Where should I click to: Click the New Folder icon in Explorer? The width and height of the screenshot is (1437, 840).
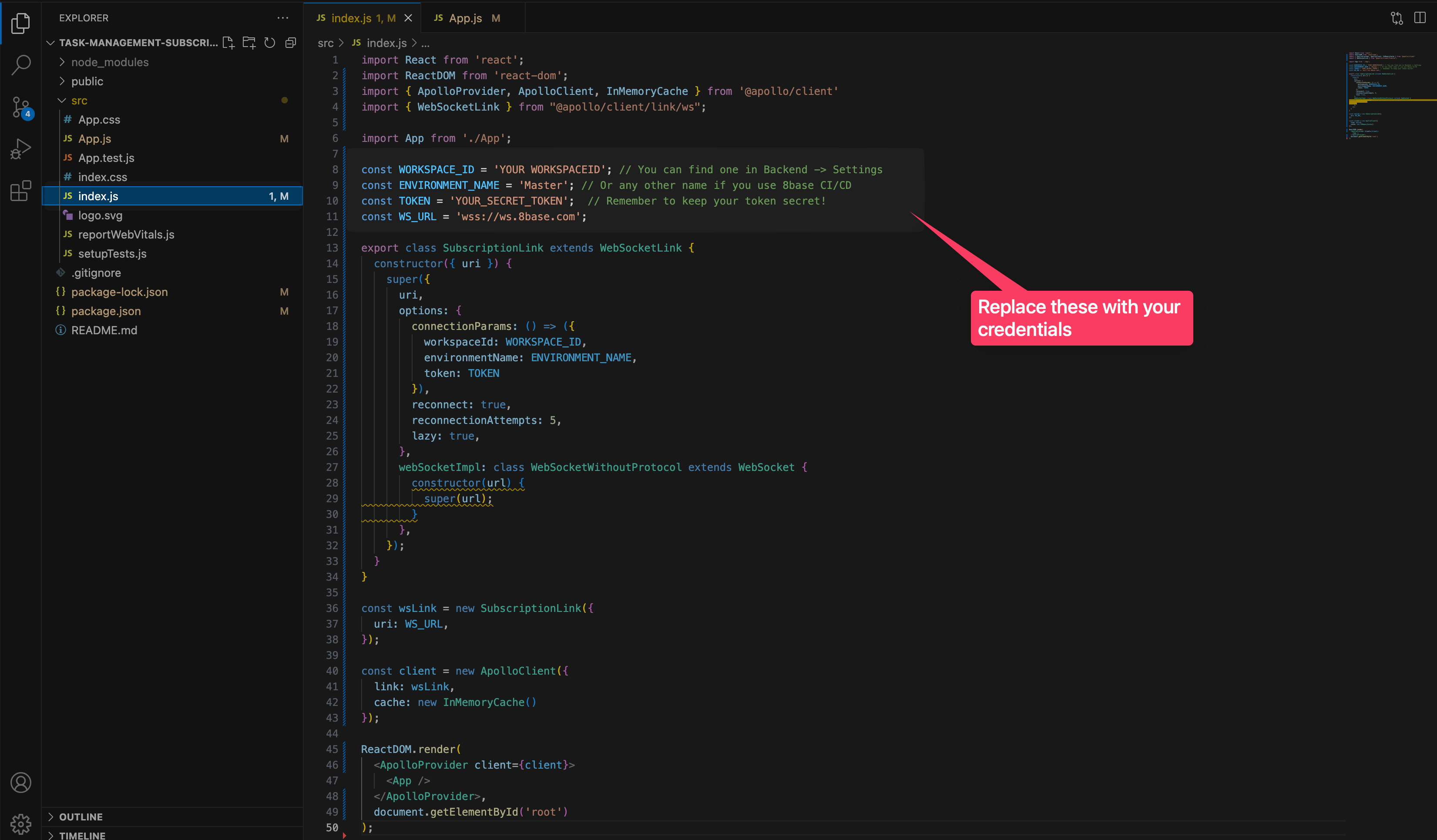[249, 43]
